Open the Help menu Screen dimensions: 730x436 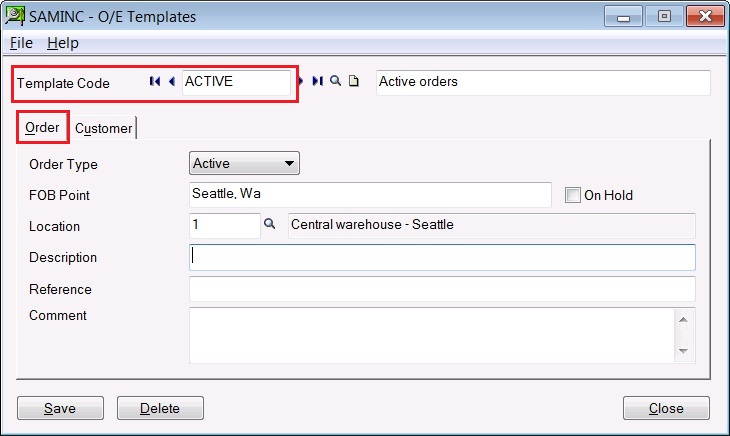(x=63, y=43)
